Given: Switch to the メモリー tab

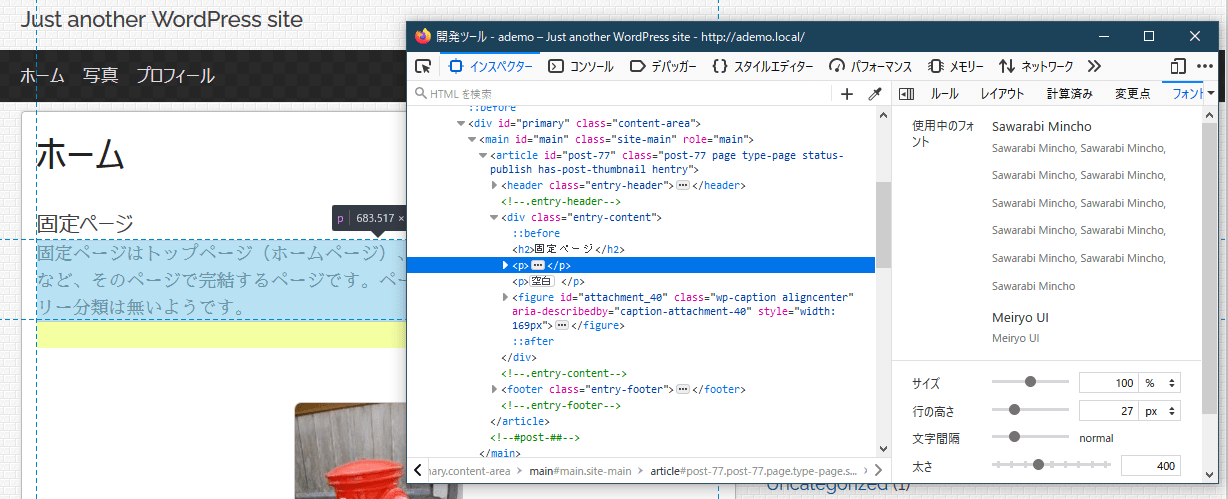Looking at the screenshot, I should point(956,66).
